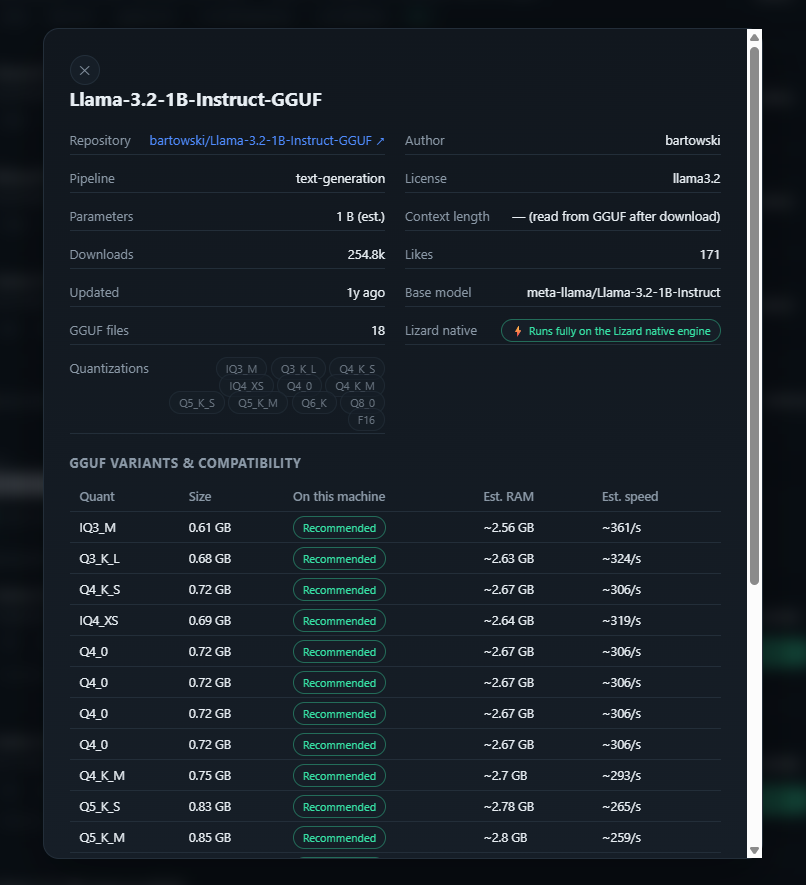Click the '0.83 GB' size cell

pos(210,807)
